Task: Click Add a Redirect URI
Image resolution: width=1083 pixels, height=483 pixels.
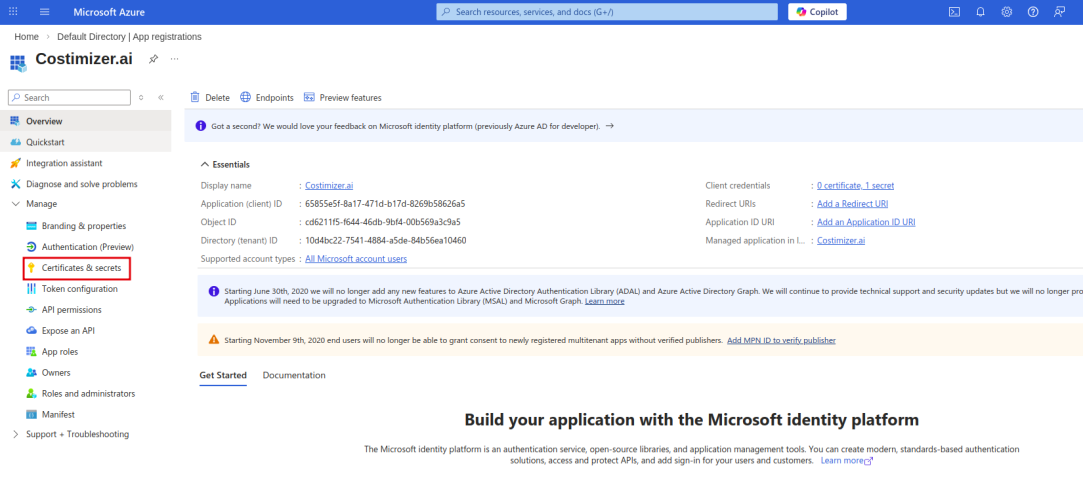Action: [852, 204]
